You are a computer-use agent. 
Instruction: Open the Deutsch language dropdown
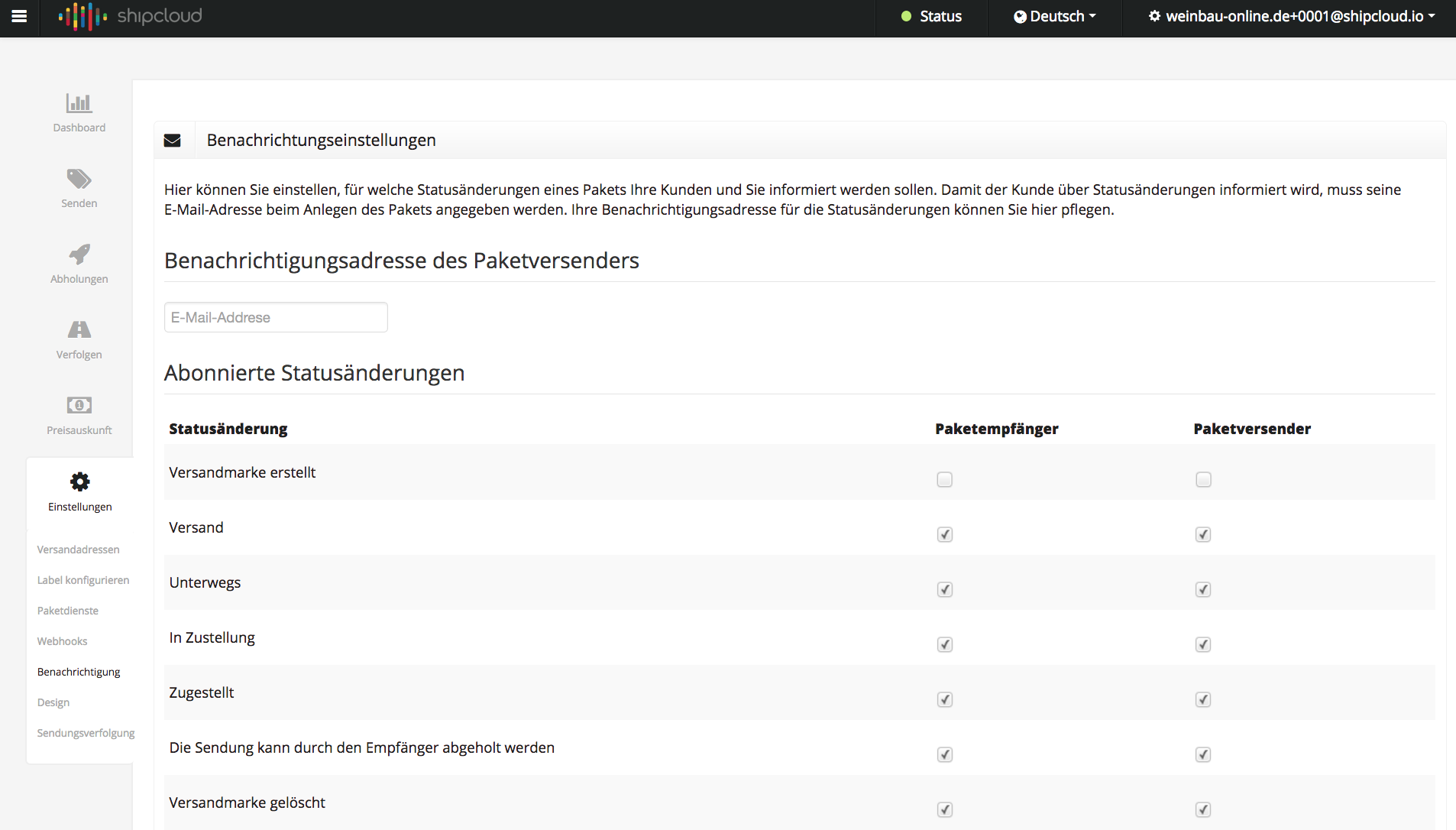pos(1054,16)
